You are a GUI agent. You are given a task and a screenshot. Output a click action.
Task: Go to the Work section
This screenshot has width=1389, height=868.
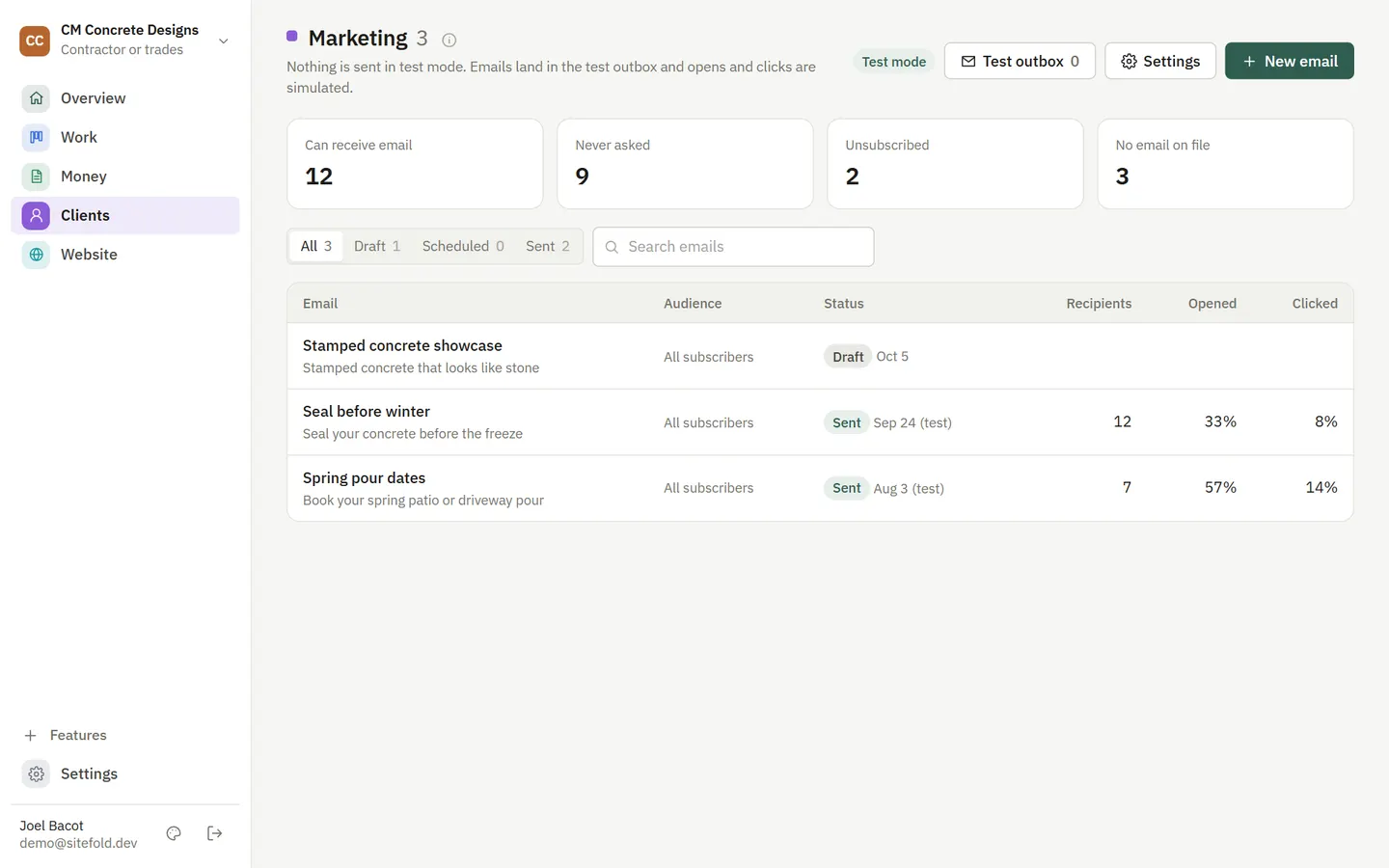[x=125, y=137]
